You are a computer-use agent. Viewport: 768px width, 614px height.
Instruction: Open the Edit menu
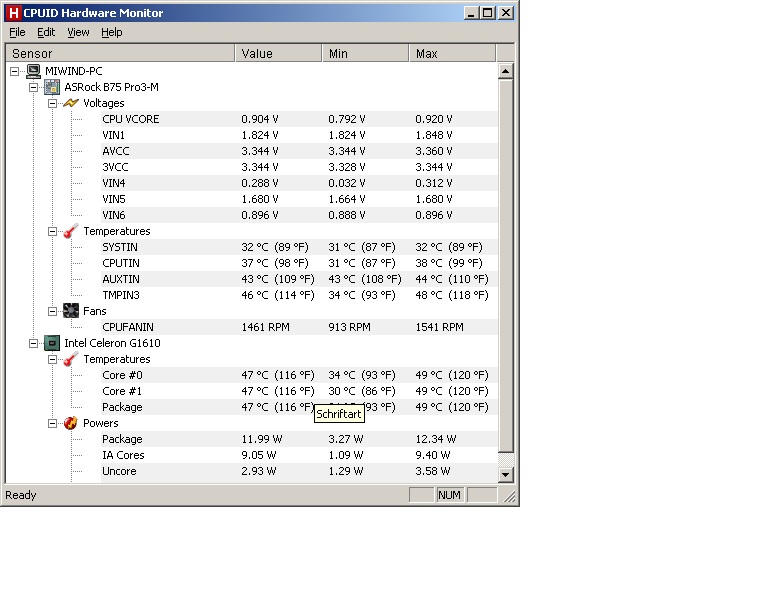(x=46, y=32)
